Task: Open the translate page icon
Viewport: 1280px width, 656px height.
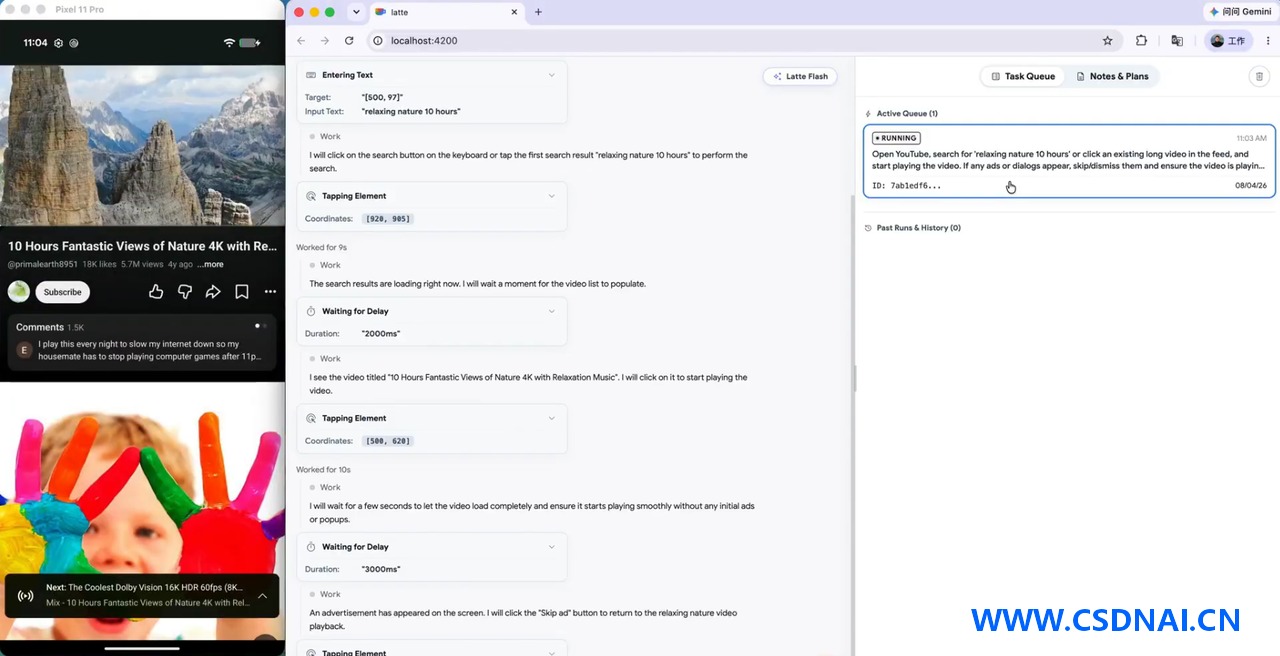Action: [1177, 41]
